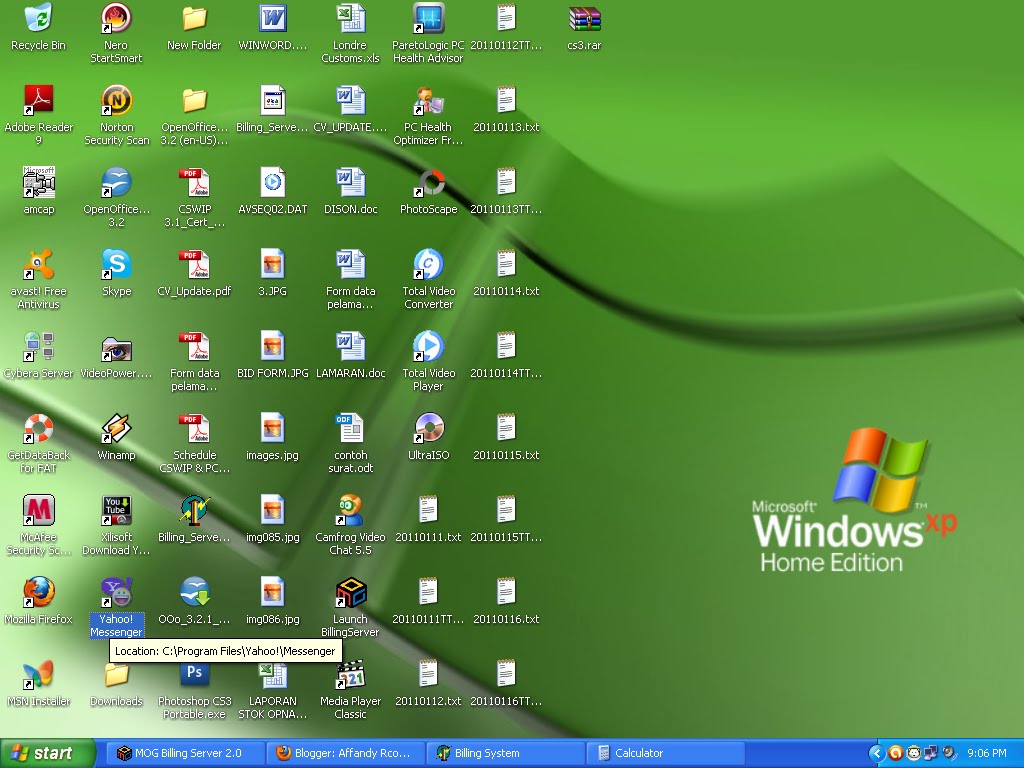Screen dimensions: 1024x768
Task: Expand hidden system tray icons arrow
Action: [x=876, y=753]
